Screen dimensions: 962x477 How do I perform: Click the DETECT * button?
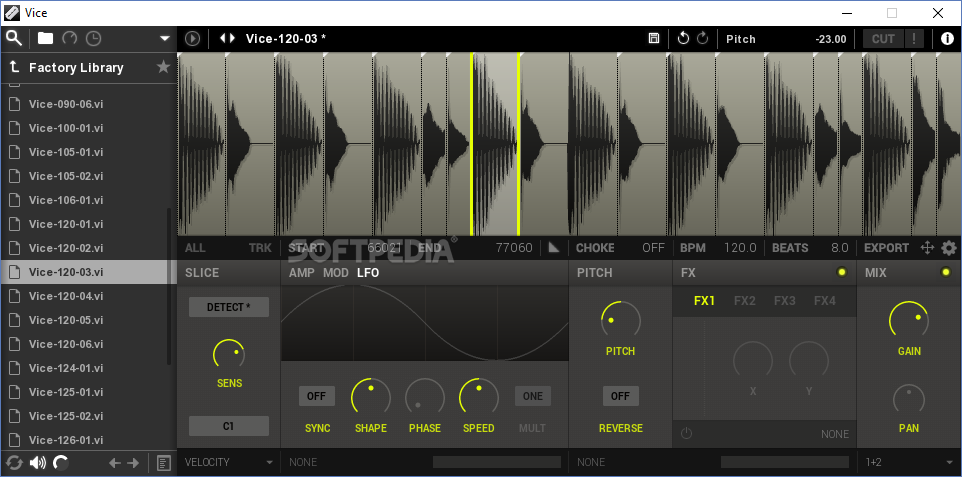pos(229,307)
